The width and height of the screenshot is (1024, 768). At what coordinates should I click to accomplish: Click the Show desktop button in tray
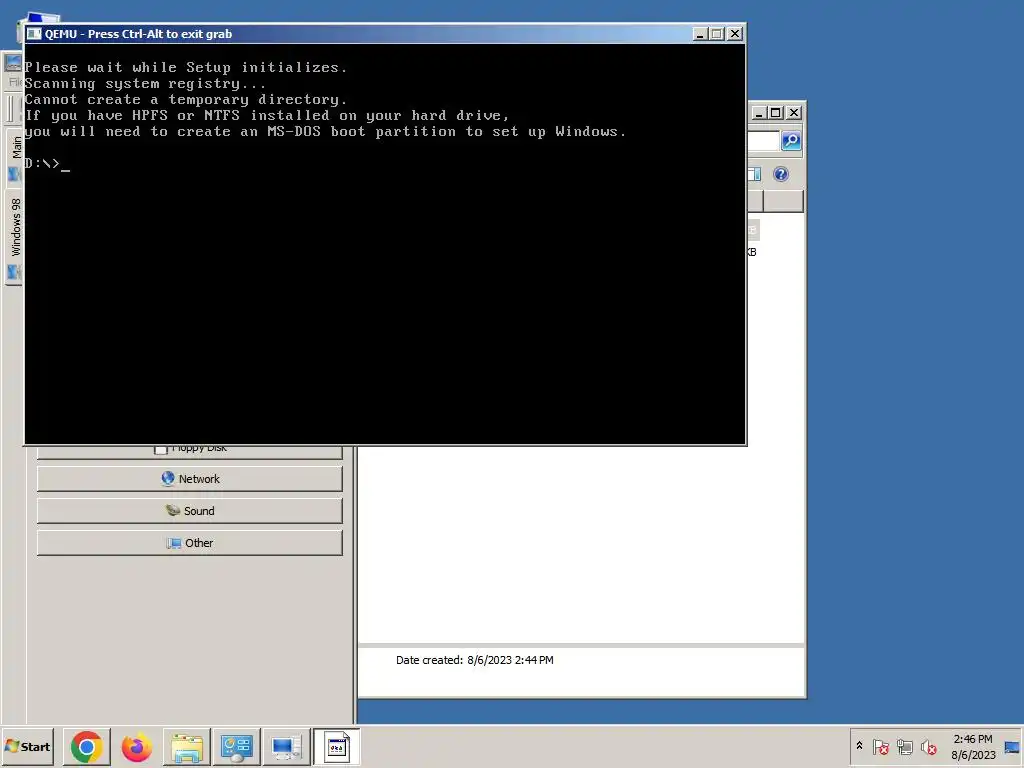(1012, 746)
